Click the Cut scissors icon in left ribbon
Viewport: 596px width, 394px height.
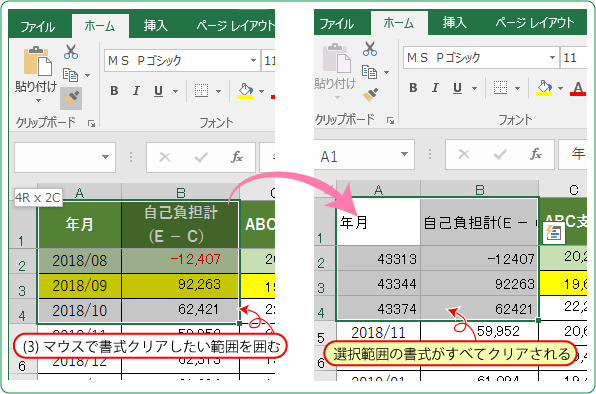click(71, 52)
